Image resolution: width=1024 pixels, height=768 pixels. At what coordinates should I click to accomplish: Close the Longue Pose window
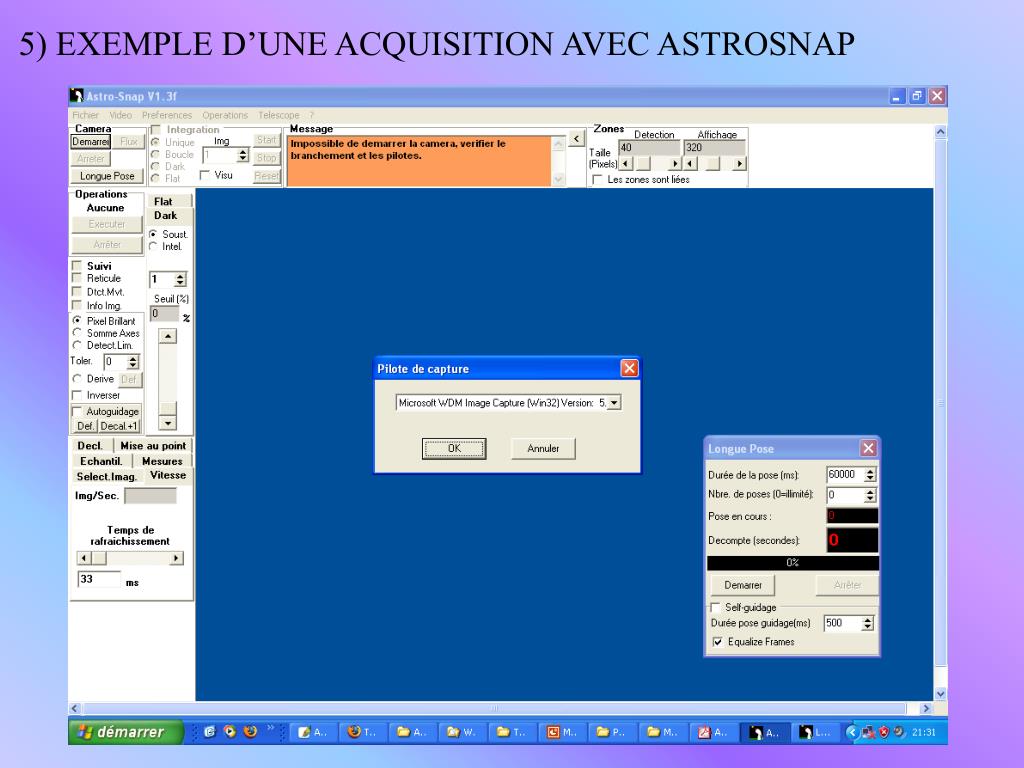868,449
